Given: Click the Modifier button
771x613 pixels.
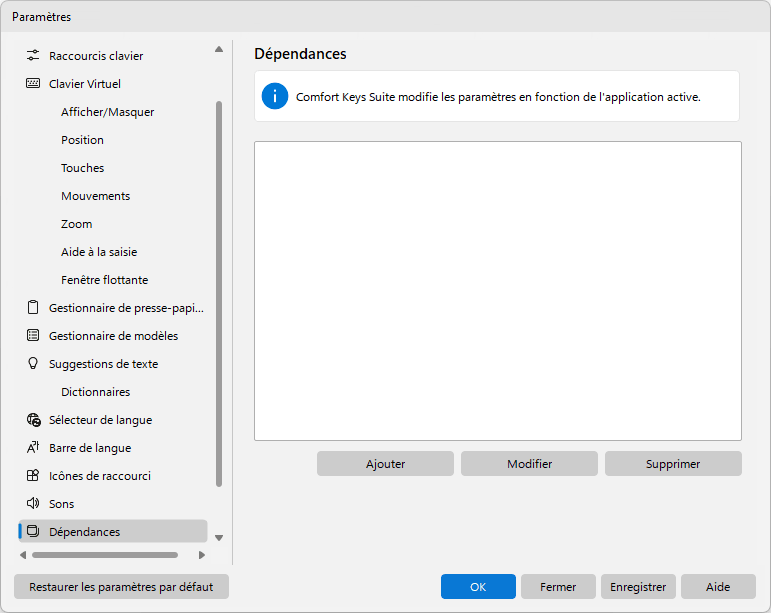Looking at the screenshot, I should [x=529, y=464].
